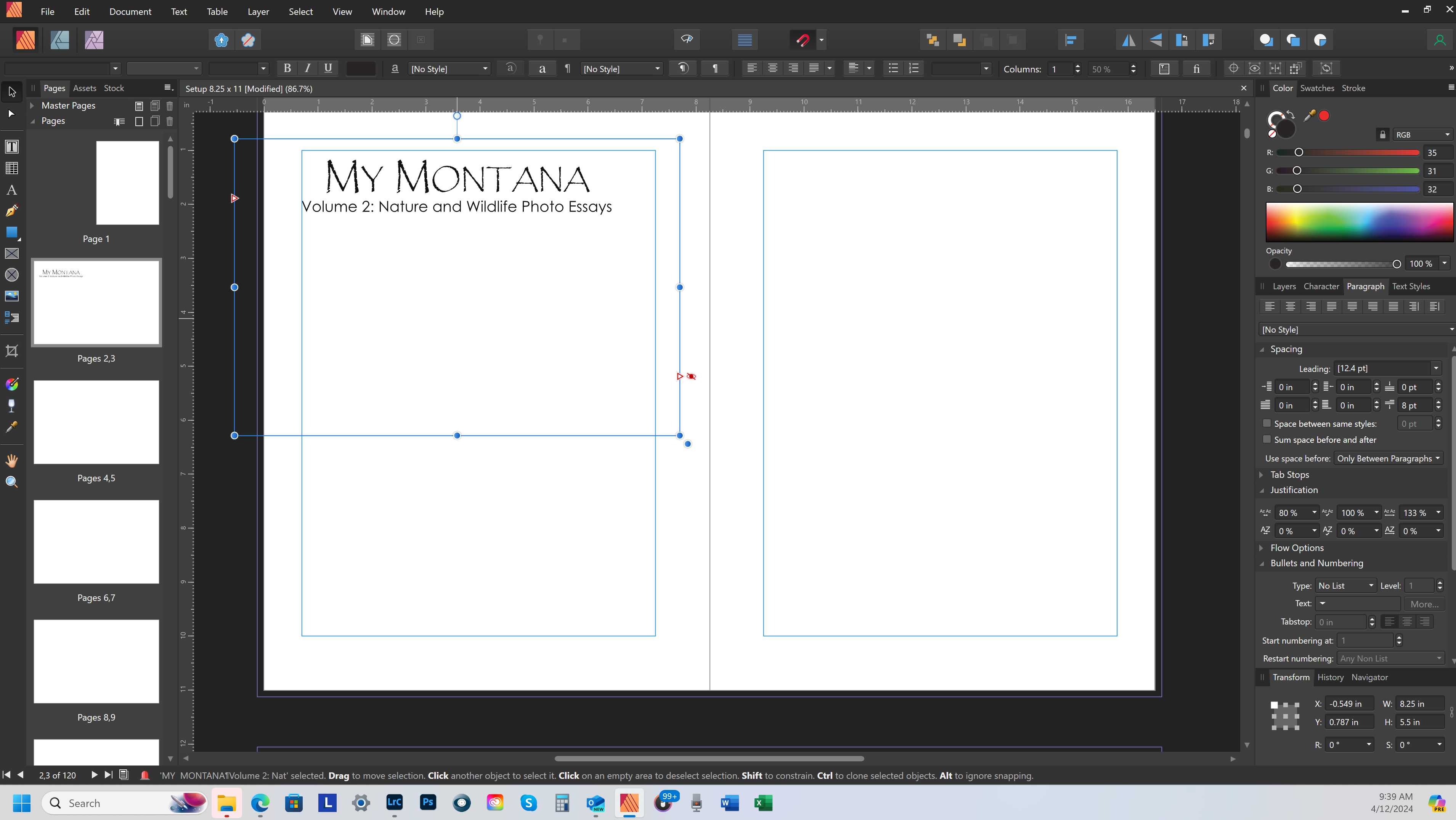Select the Vector Crop tool
The image size is (1456, 820).
click(x=11, y=351)
